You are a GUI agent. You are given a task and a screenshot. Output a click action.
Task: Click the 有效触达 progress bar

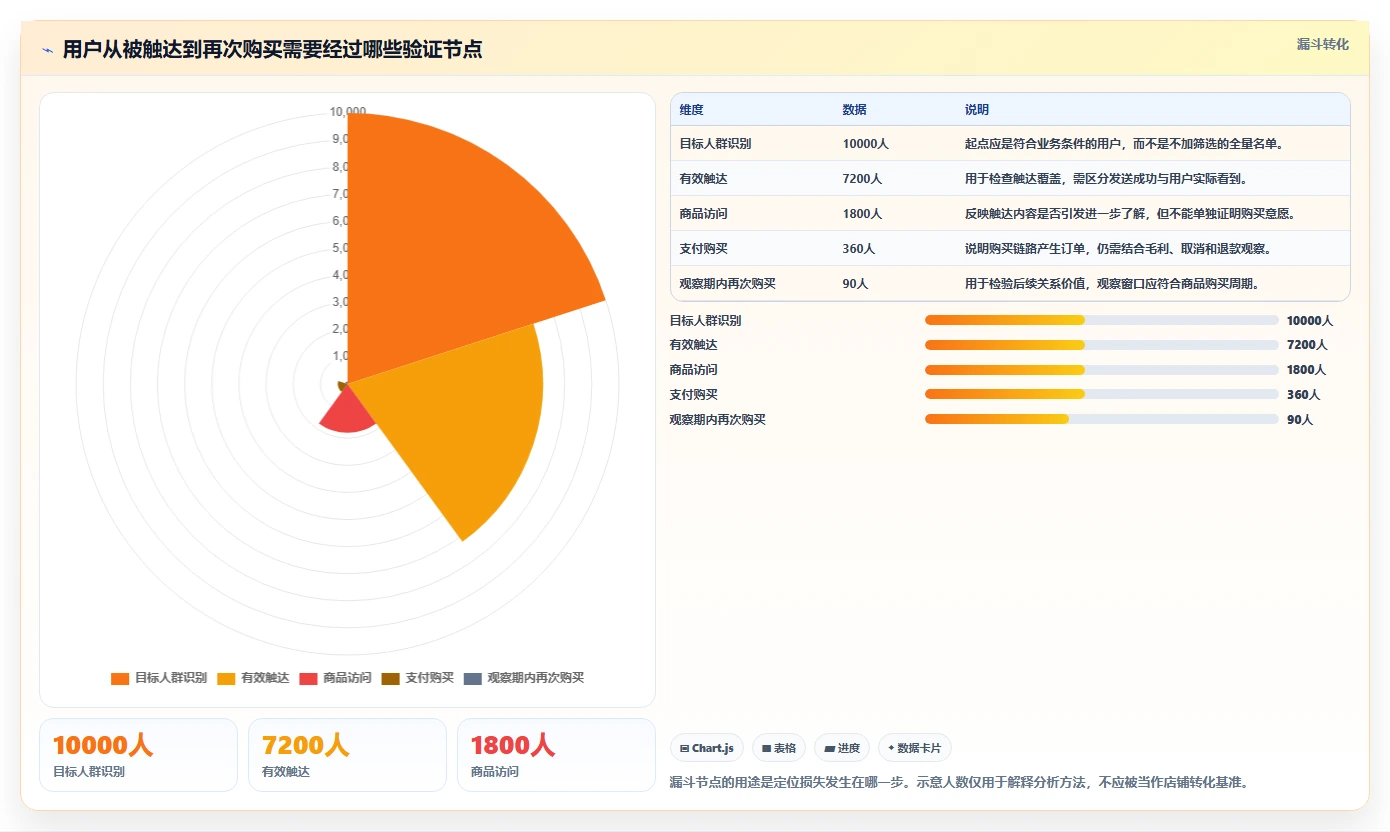coord(1102,345)
